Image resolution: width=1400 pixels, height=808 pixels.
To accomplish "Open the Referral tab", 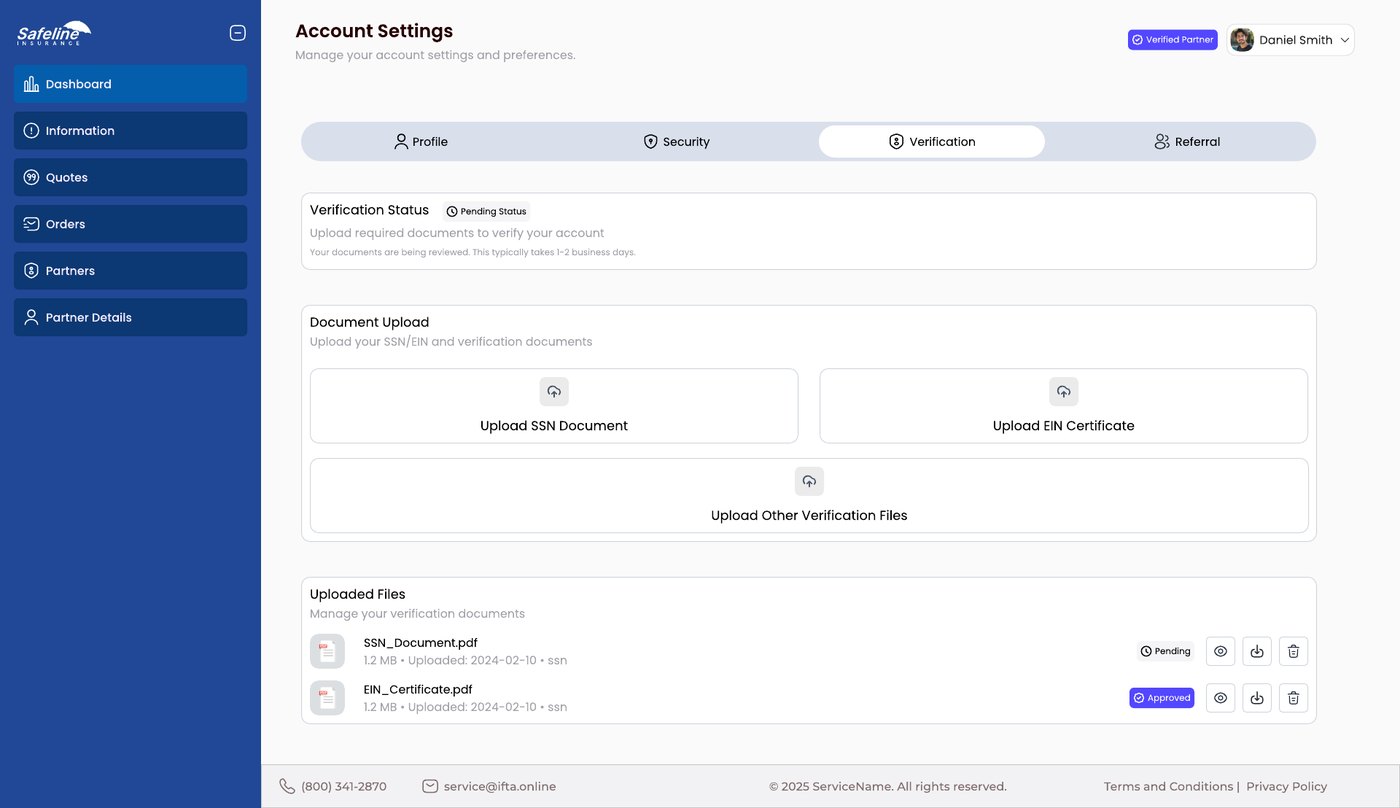I will tap(1187, 142).
